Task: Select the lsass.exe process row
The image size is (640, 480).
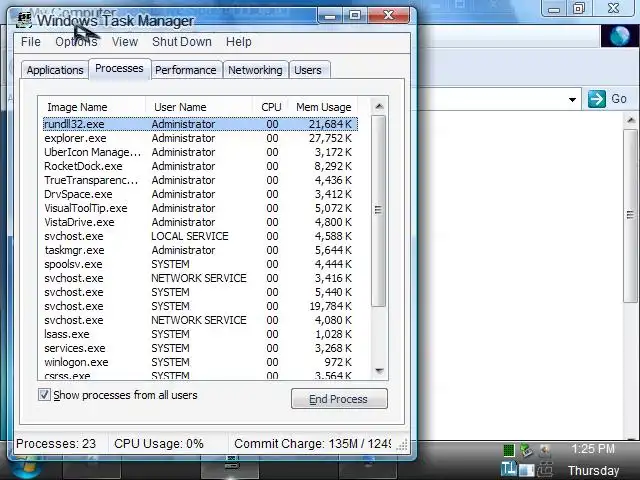Action: (200, 334)
